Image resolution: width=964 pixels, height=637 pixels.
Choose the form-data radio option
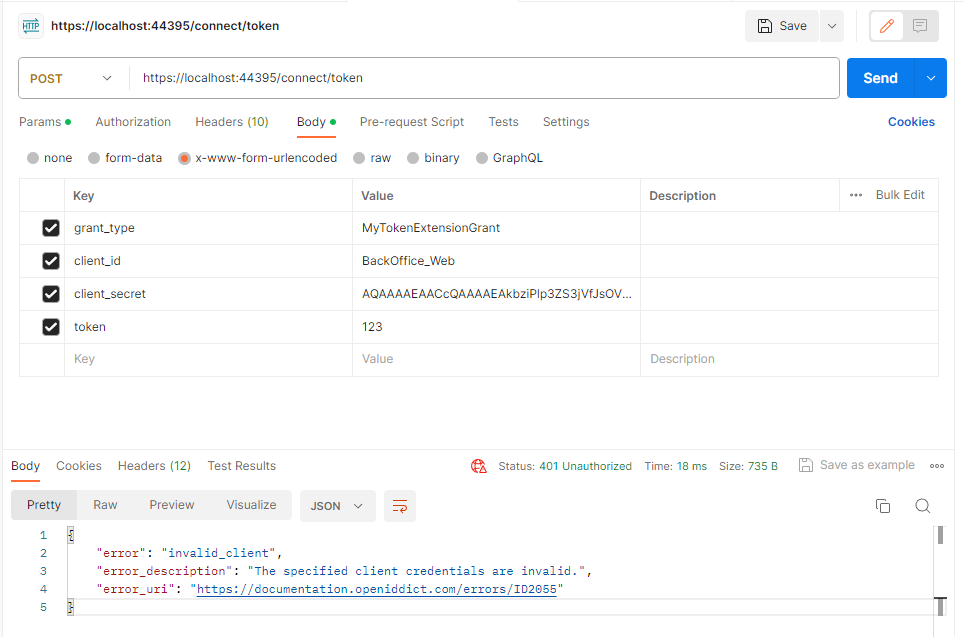click(x=94, y=158)
